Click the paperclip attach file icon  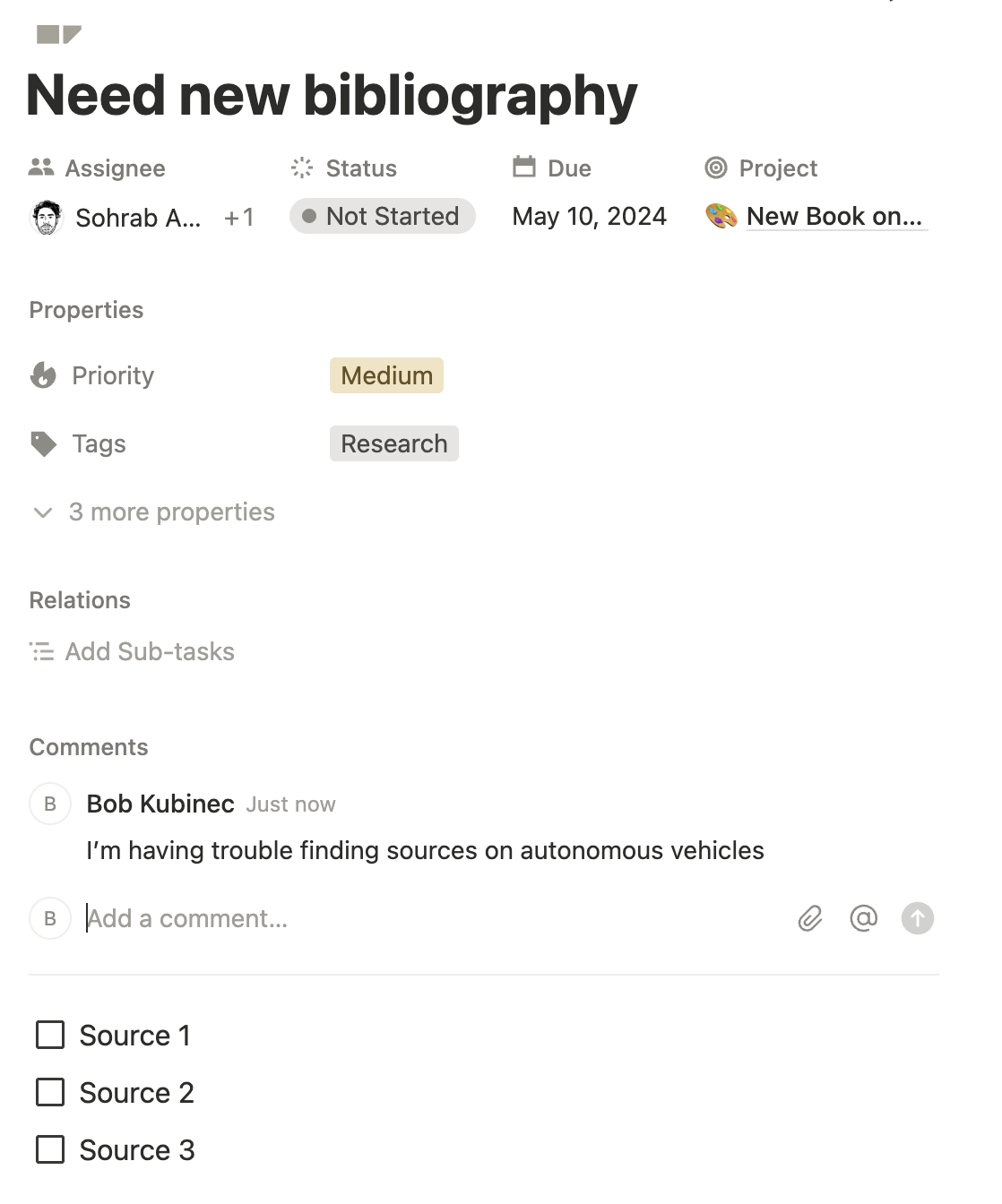[810, 918]
